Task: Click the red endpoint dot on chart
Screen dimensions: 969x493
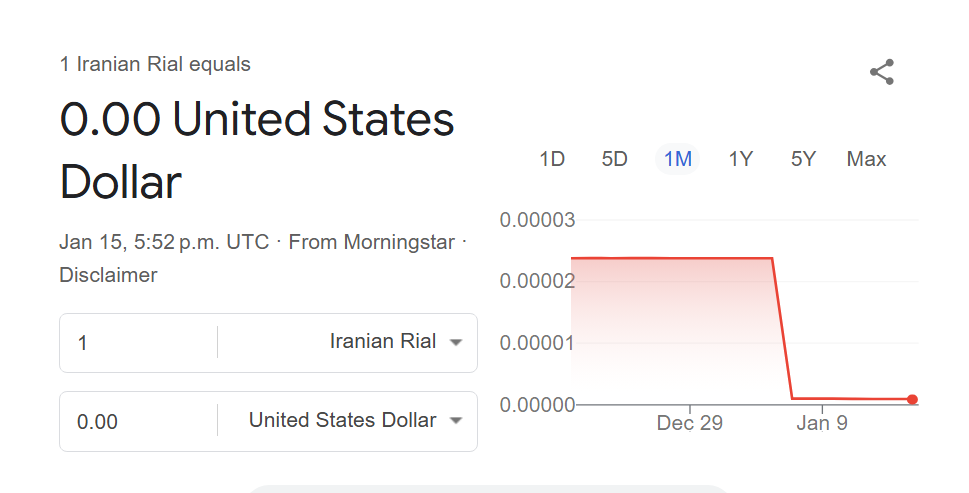Action: 912,399
